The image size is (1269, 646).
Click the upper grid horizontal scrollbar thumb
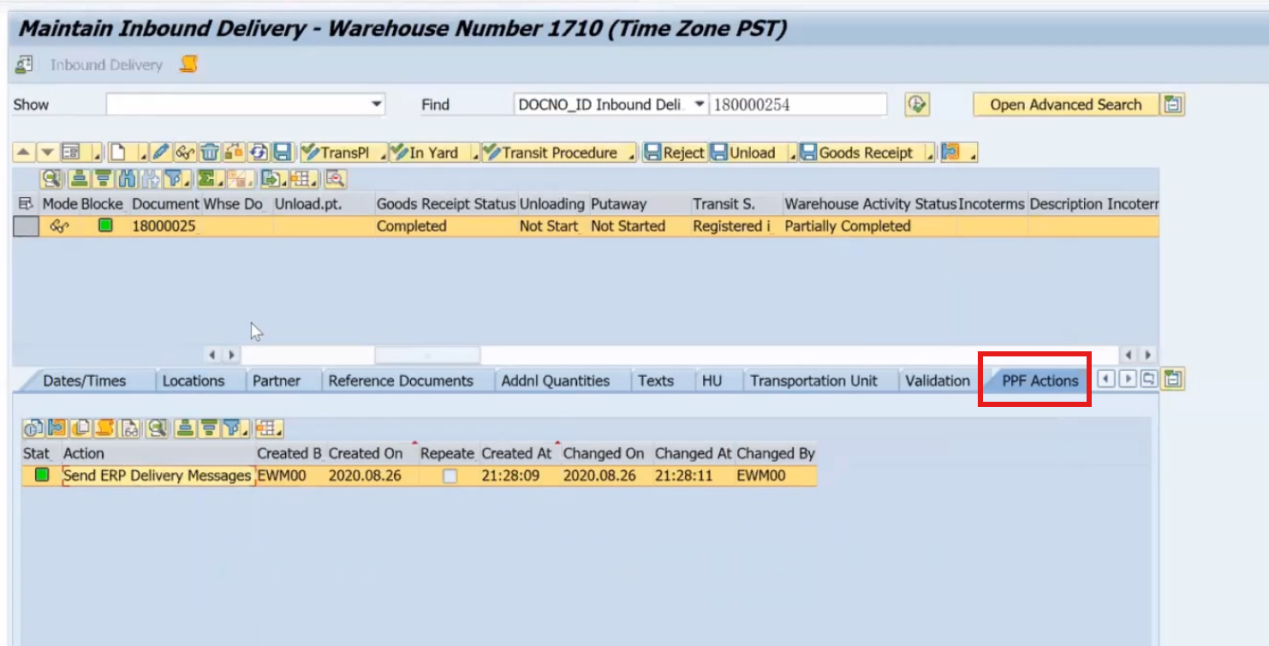pyautogui.click(x=427, y=355)
